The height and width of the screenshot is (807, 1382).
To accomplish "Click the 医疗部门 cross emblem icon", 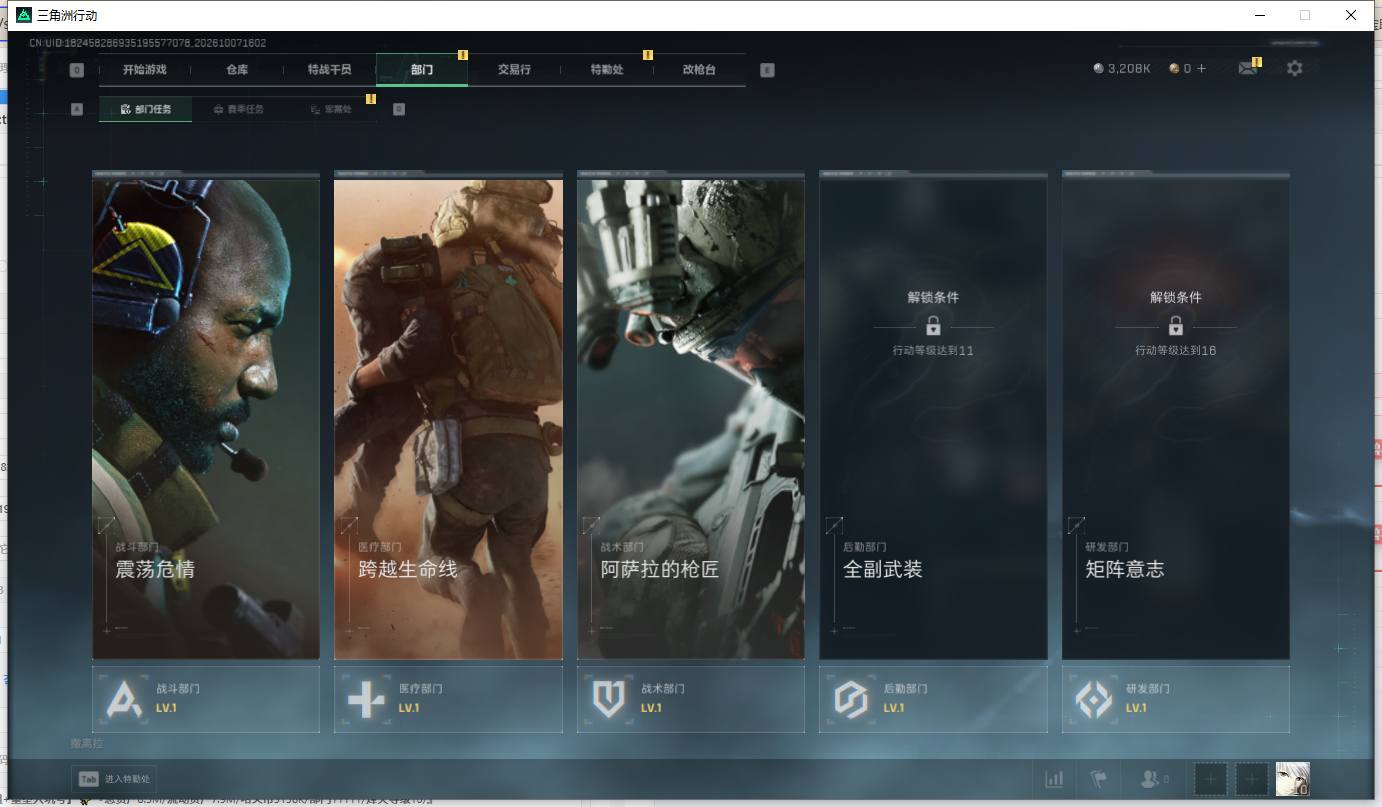I will [x=366, y=699].
